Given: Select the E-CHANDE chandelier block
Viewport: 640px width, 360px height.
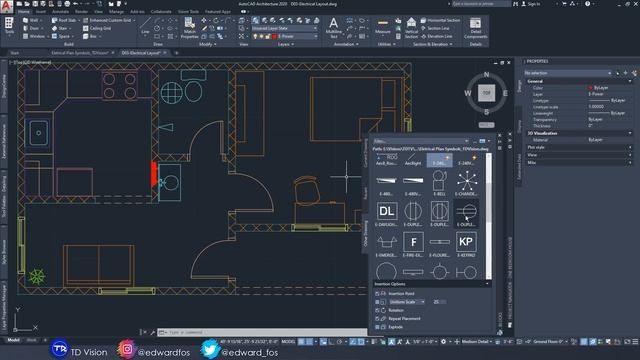Looking at the screenshot, I should tap(466, 183).
